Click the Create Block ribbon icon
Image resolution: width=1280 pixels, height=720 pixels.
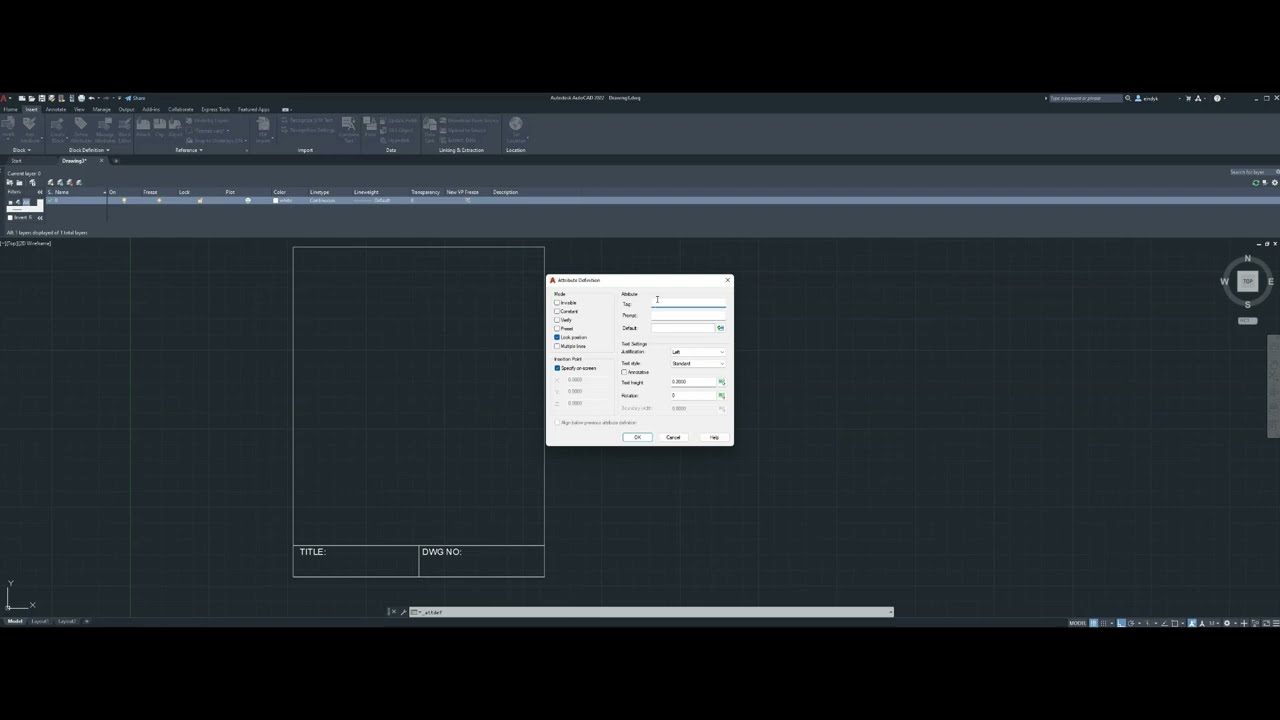pos(57,128)
